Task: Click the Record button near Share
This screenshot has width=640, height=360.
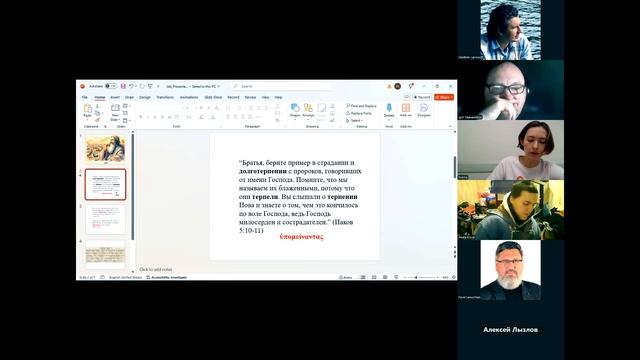Action: [422, 97]
